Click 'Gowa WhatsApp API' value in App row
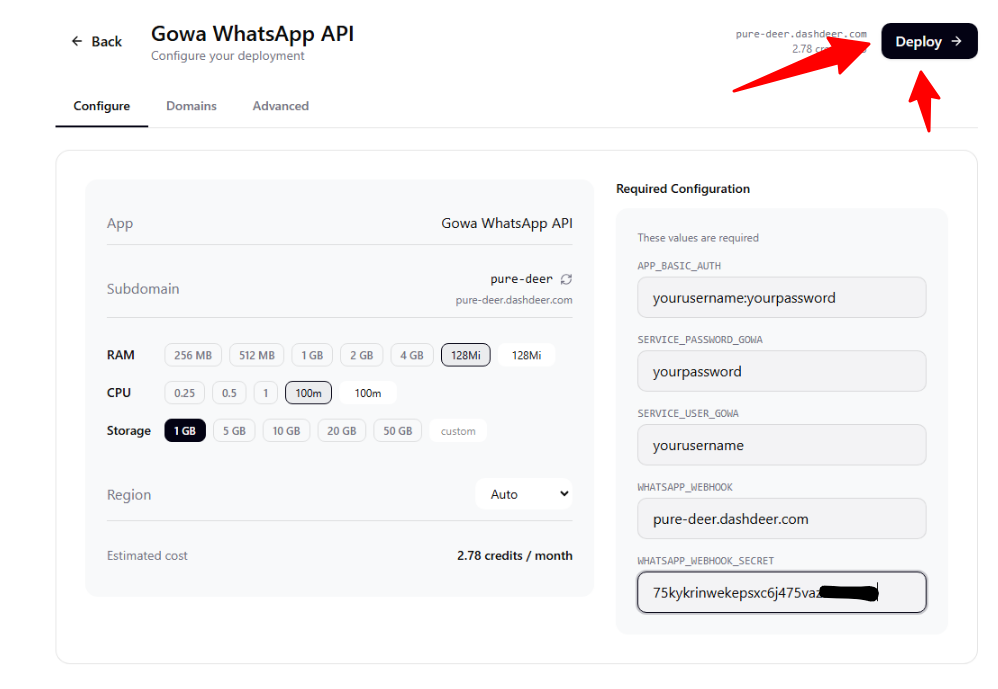Screen dimensions: 998x689 pyautogui.click(x=507, y=223)
